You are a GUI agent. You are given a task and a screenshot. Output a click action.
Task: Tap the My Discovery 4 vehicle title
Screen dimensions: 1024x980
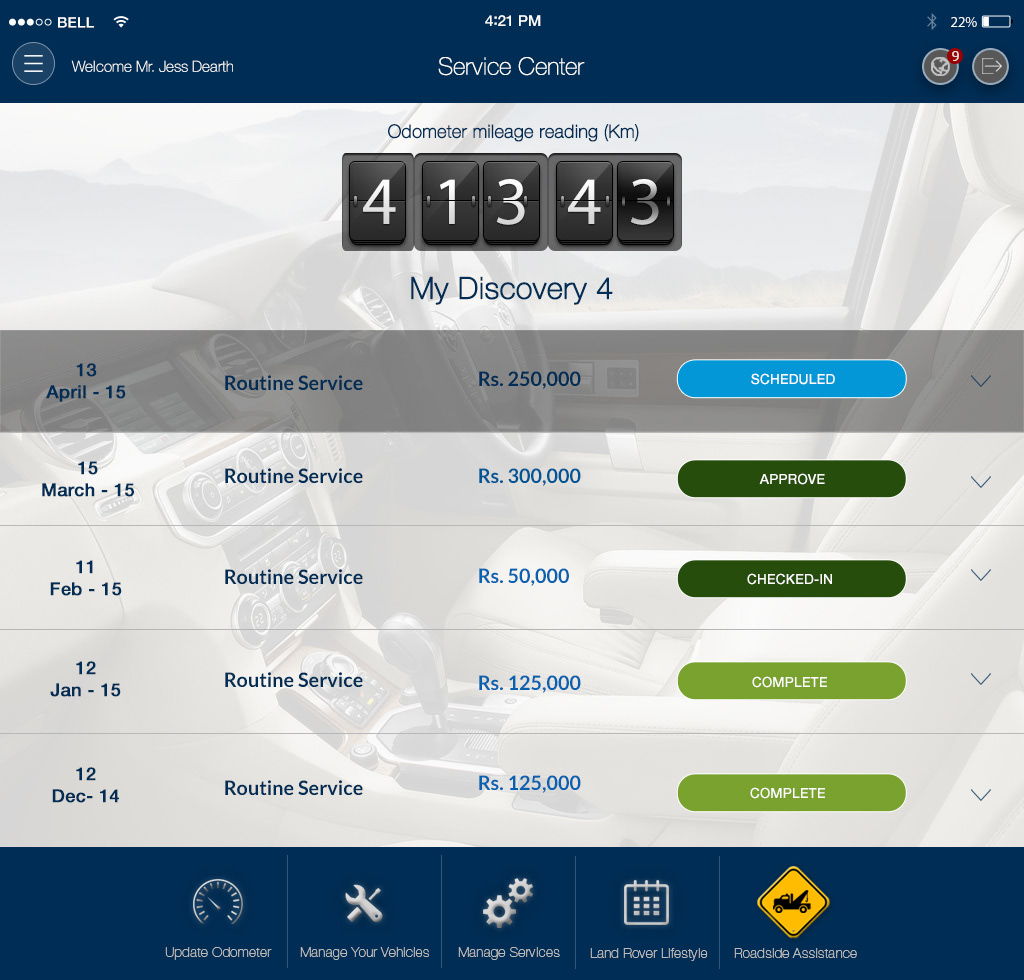tap(511, 289)
